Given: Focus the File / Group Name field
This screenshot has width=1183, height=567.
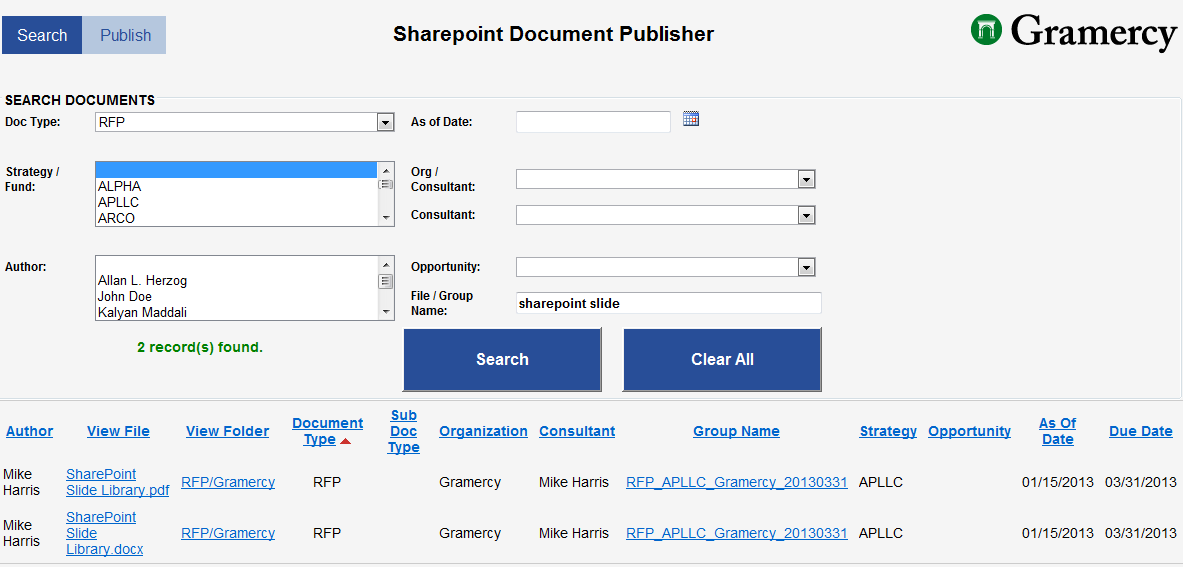Looking at the screenshot, I should click(668, 303).
